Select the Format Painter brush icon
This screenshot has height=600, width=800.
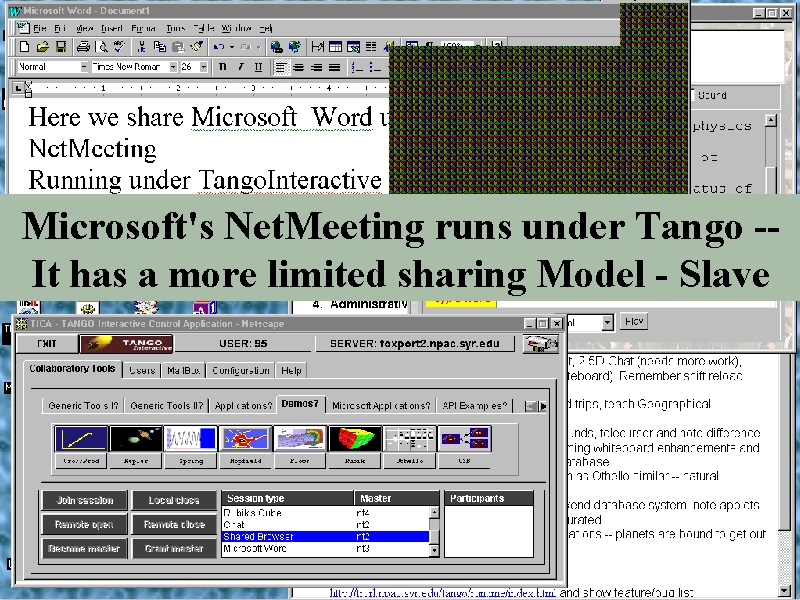point(196,47)
